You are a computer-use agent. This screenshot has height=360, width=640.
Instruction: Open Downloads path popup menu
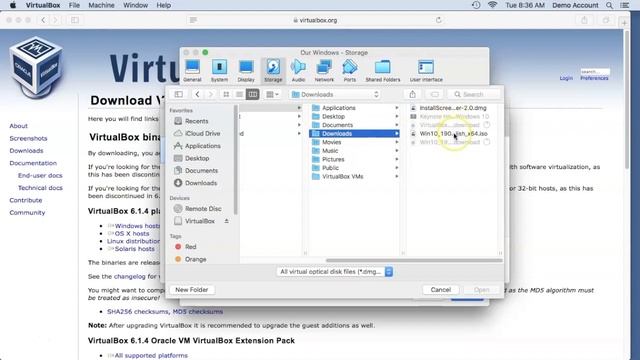point(335,94)
